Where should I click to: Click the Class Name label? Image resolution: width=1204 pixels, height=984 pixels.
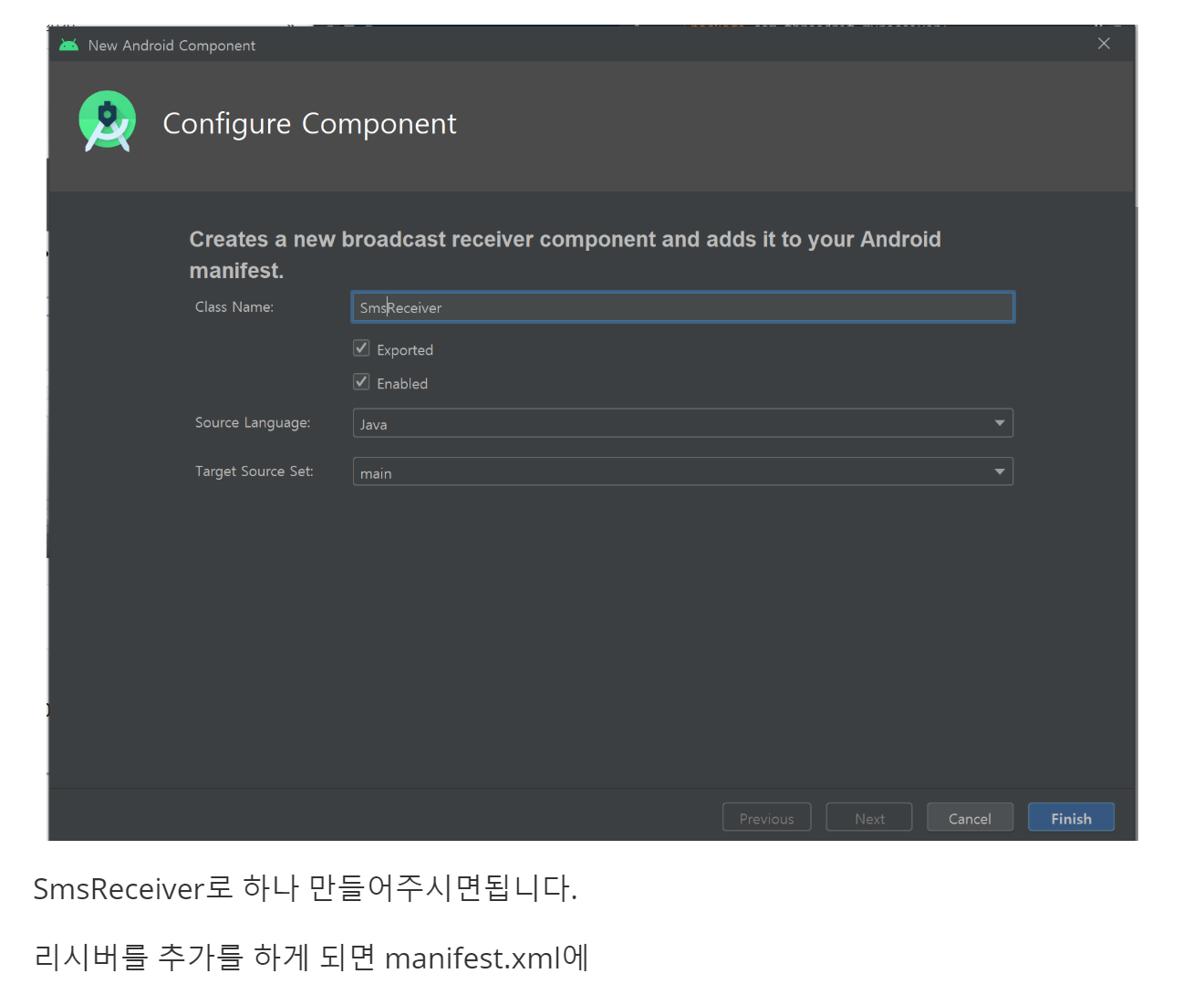234,307
